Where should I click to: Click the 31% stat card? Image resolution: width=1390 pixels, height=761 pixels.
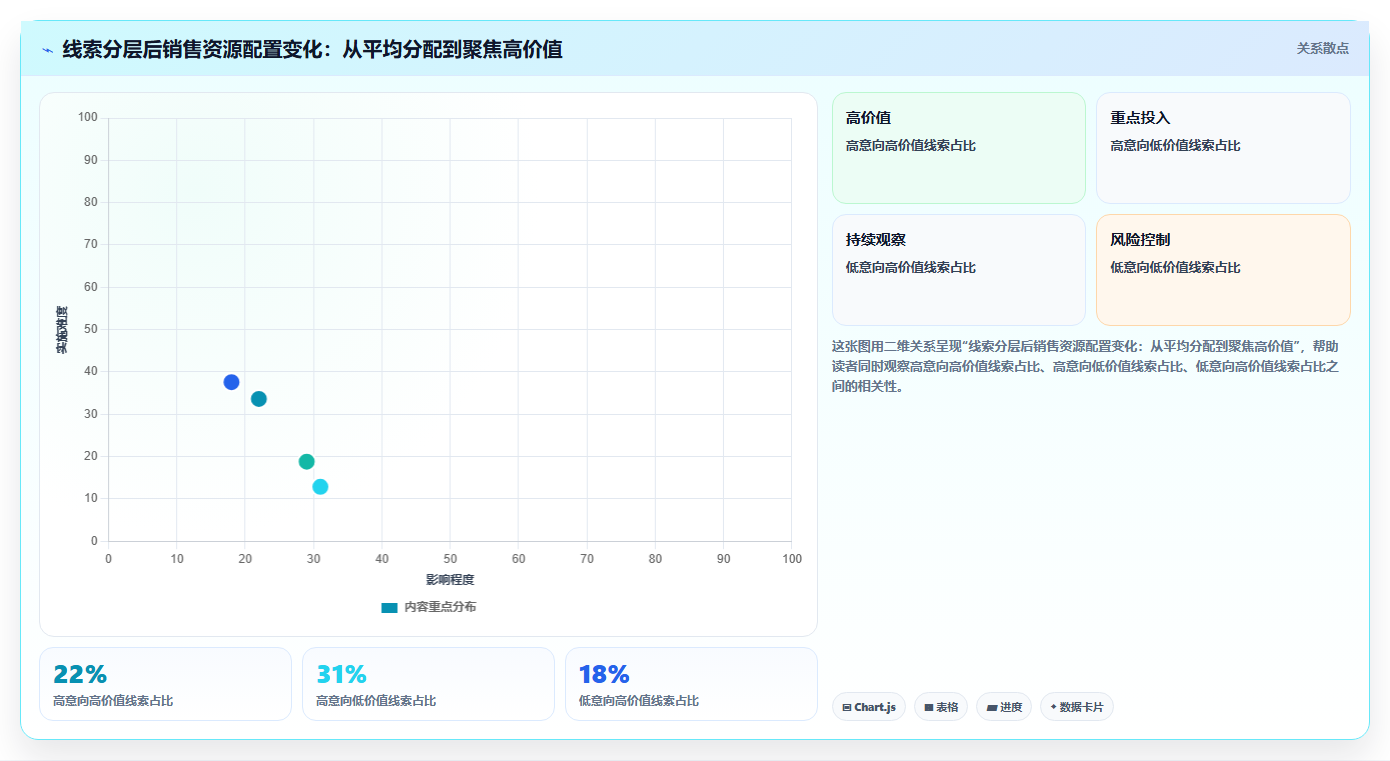428,684
